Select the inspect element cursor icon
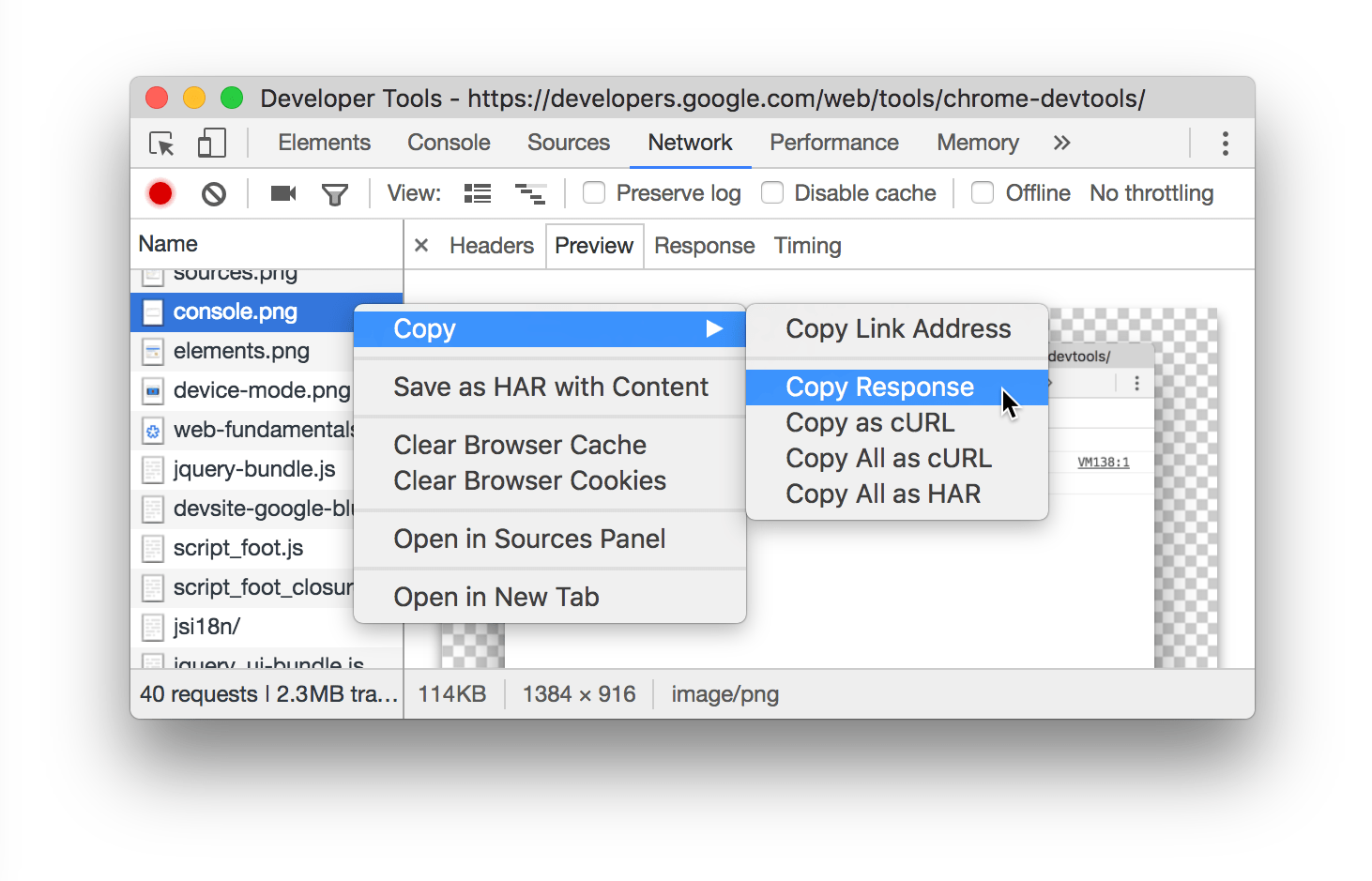The image size is (1372, 881). 161,143
